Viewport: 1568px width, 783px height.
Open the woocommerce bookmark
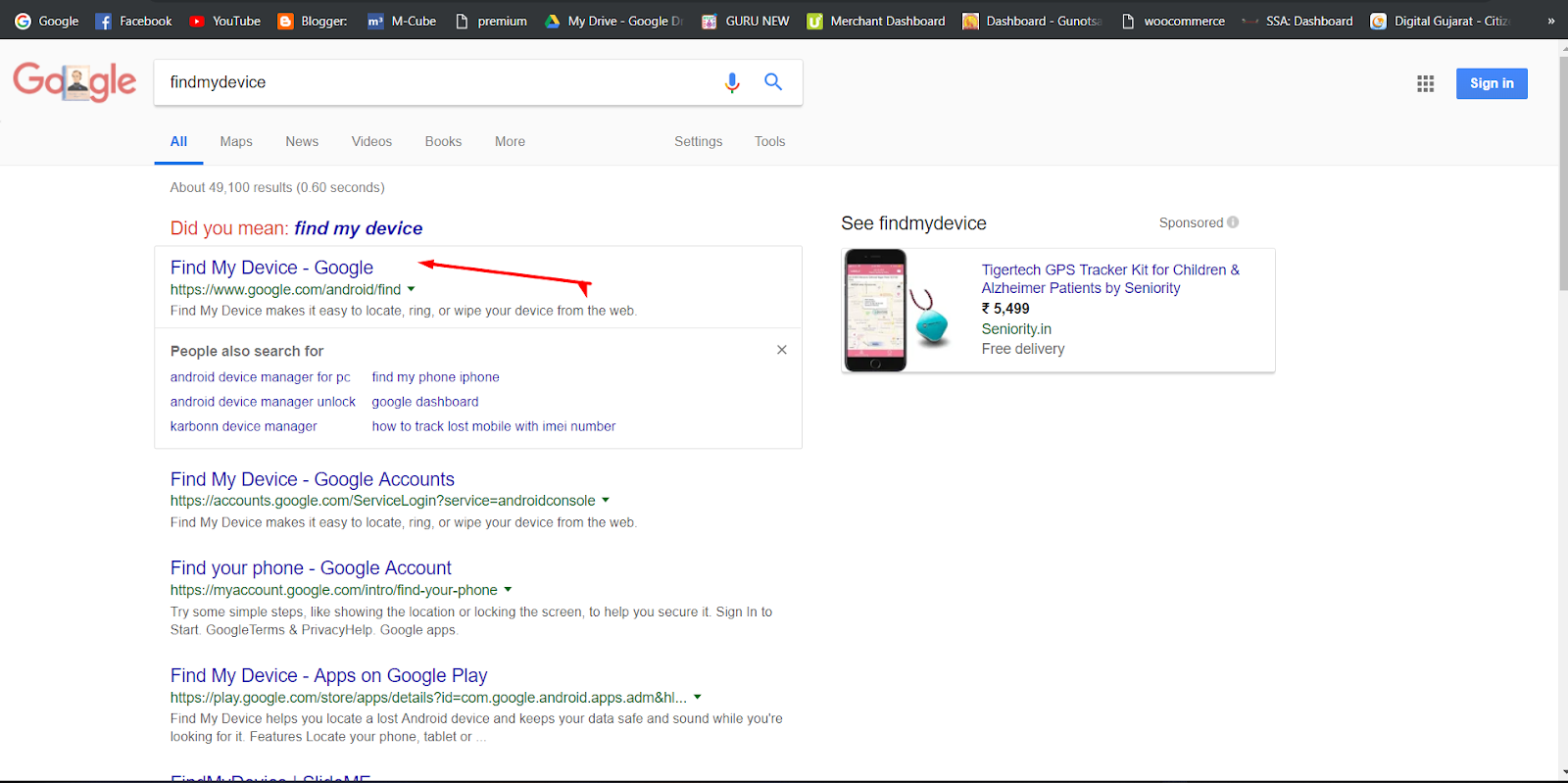click(1173, 21)
